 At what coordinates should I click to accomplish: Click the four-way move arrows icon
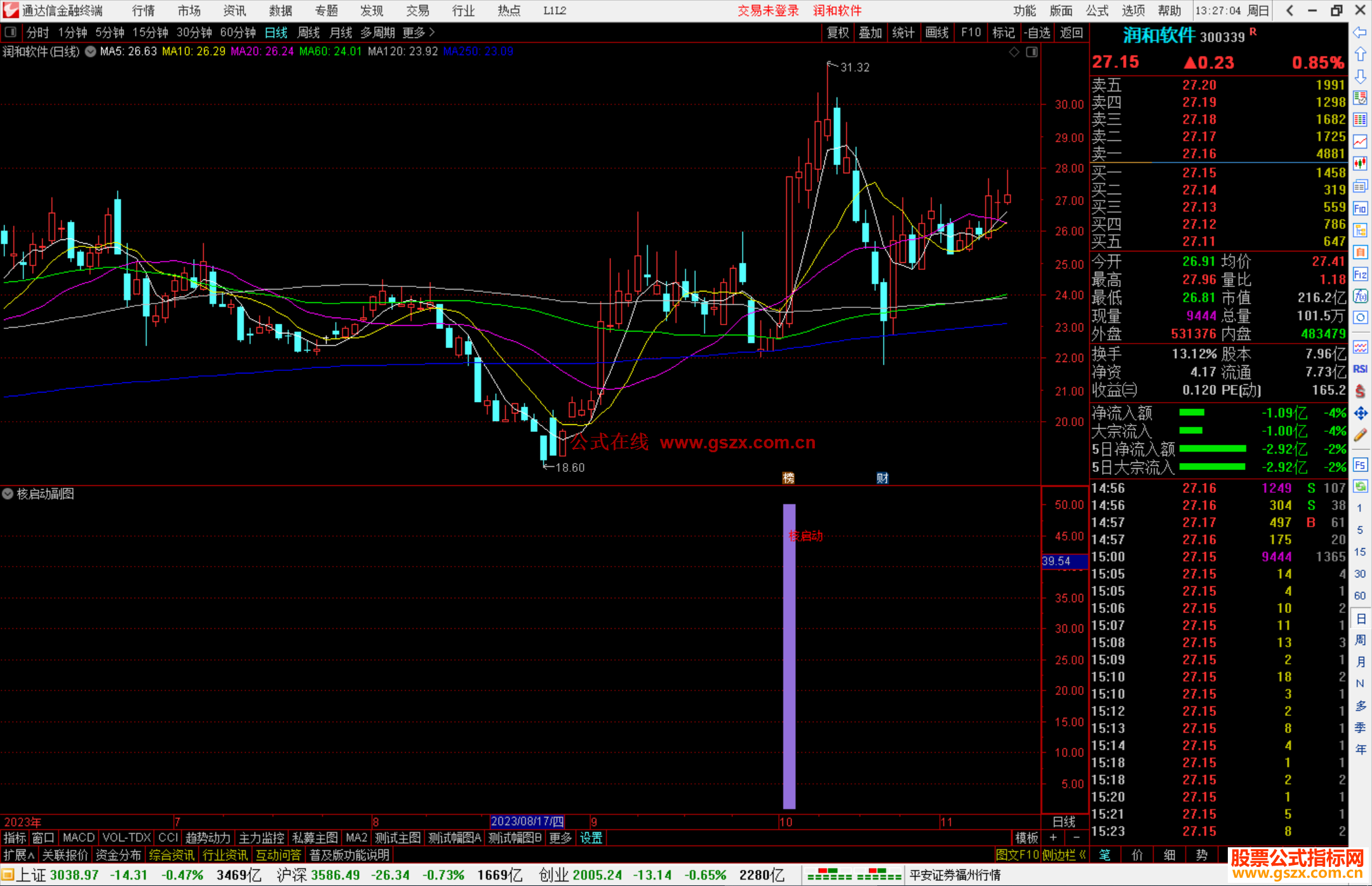[x=1360, y=413]
